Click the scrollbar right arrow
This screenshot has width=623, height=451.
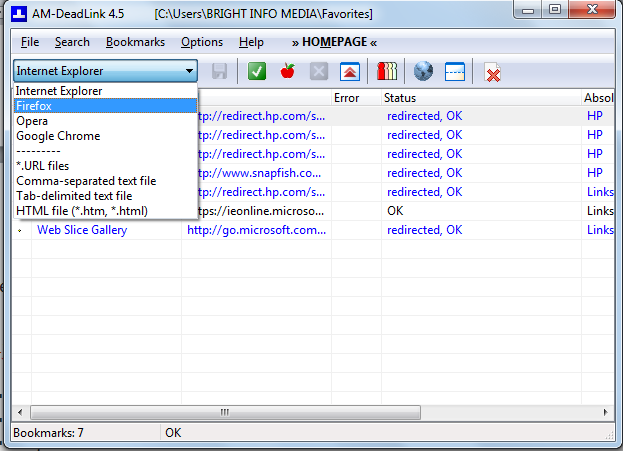[x=606, y=412]
